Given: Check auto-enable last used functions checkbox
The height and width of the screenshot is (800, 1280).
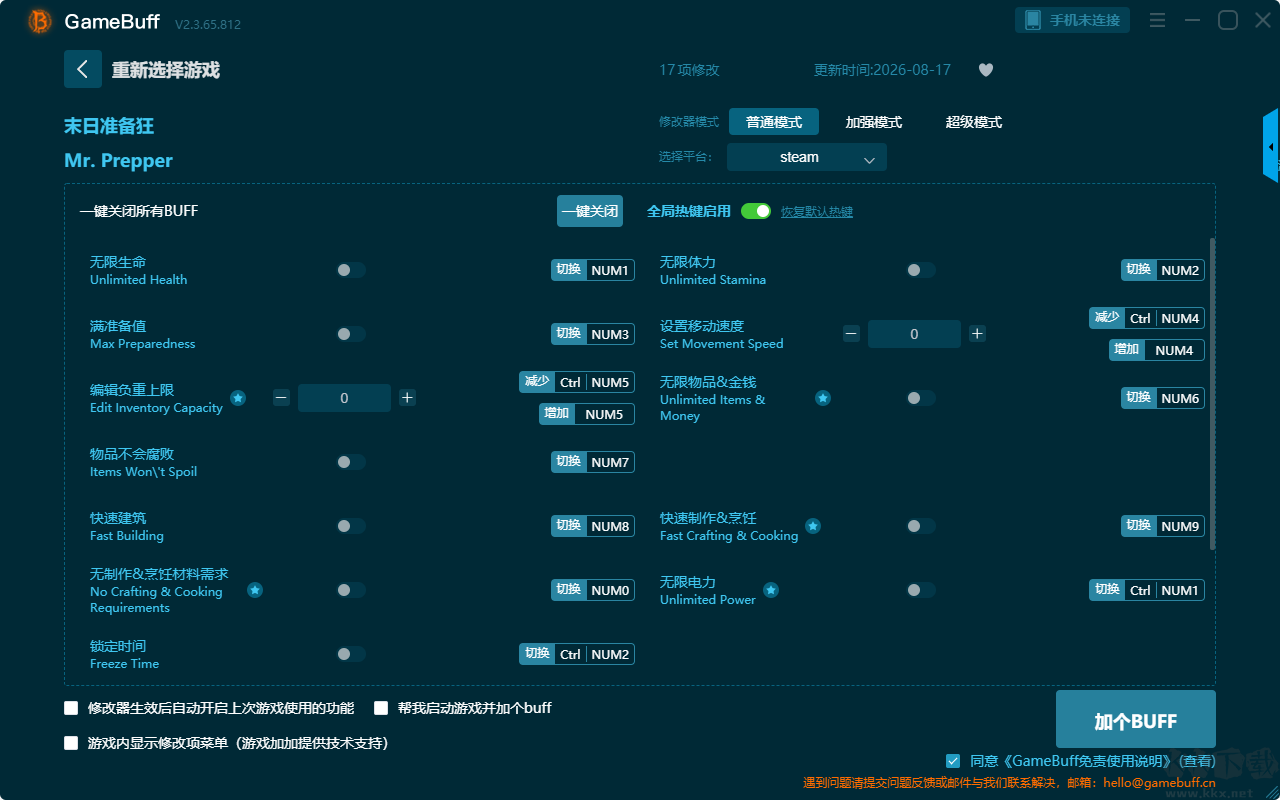Looking at the screenshot, I should [x=71, y=708].
